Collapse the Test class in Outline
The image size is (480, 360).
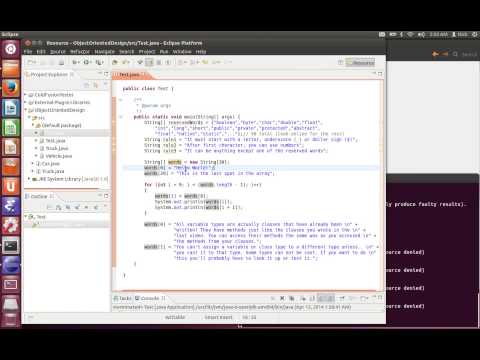click(26, 217)
